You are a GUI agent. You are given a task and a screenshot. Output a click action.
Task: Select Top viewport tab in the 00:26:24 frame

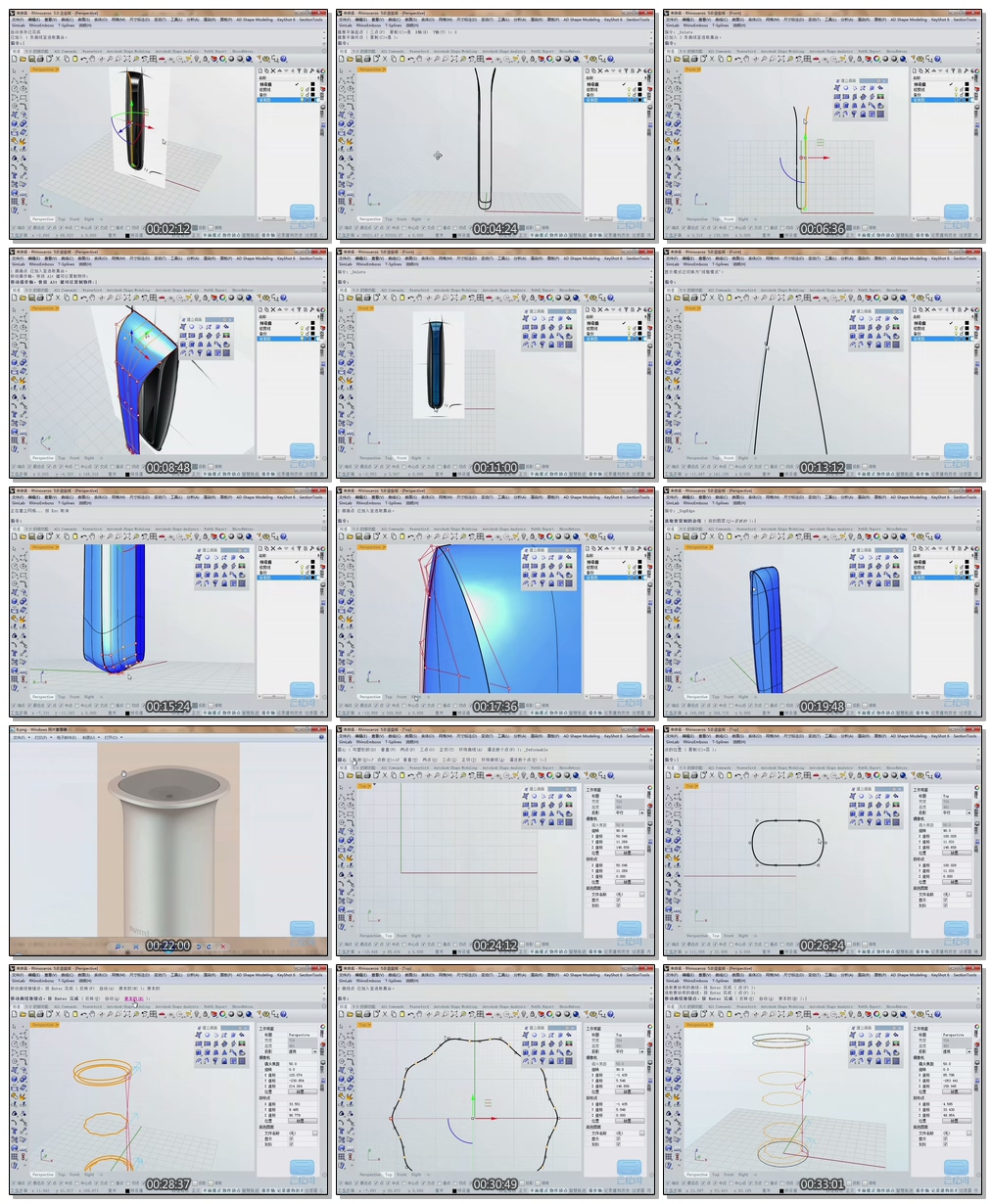pyautogui.click(x=716, y=935)
